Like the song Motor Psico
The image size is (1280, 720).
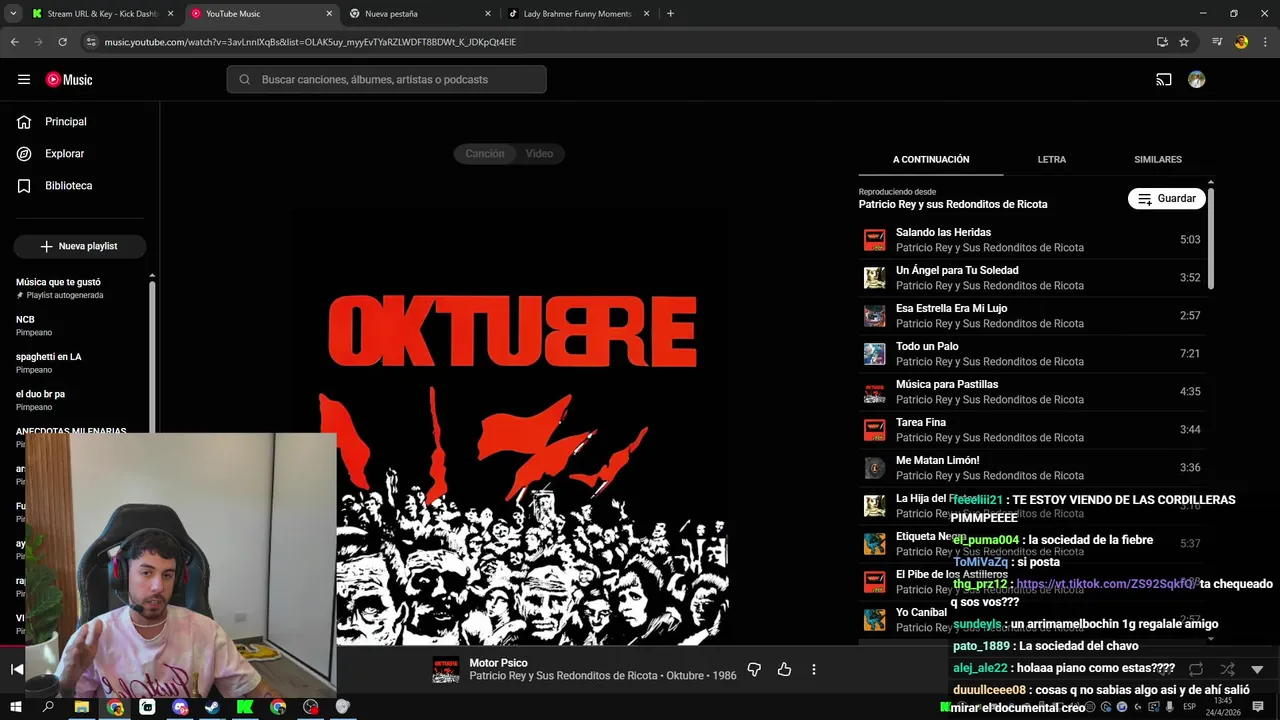784,669
